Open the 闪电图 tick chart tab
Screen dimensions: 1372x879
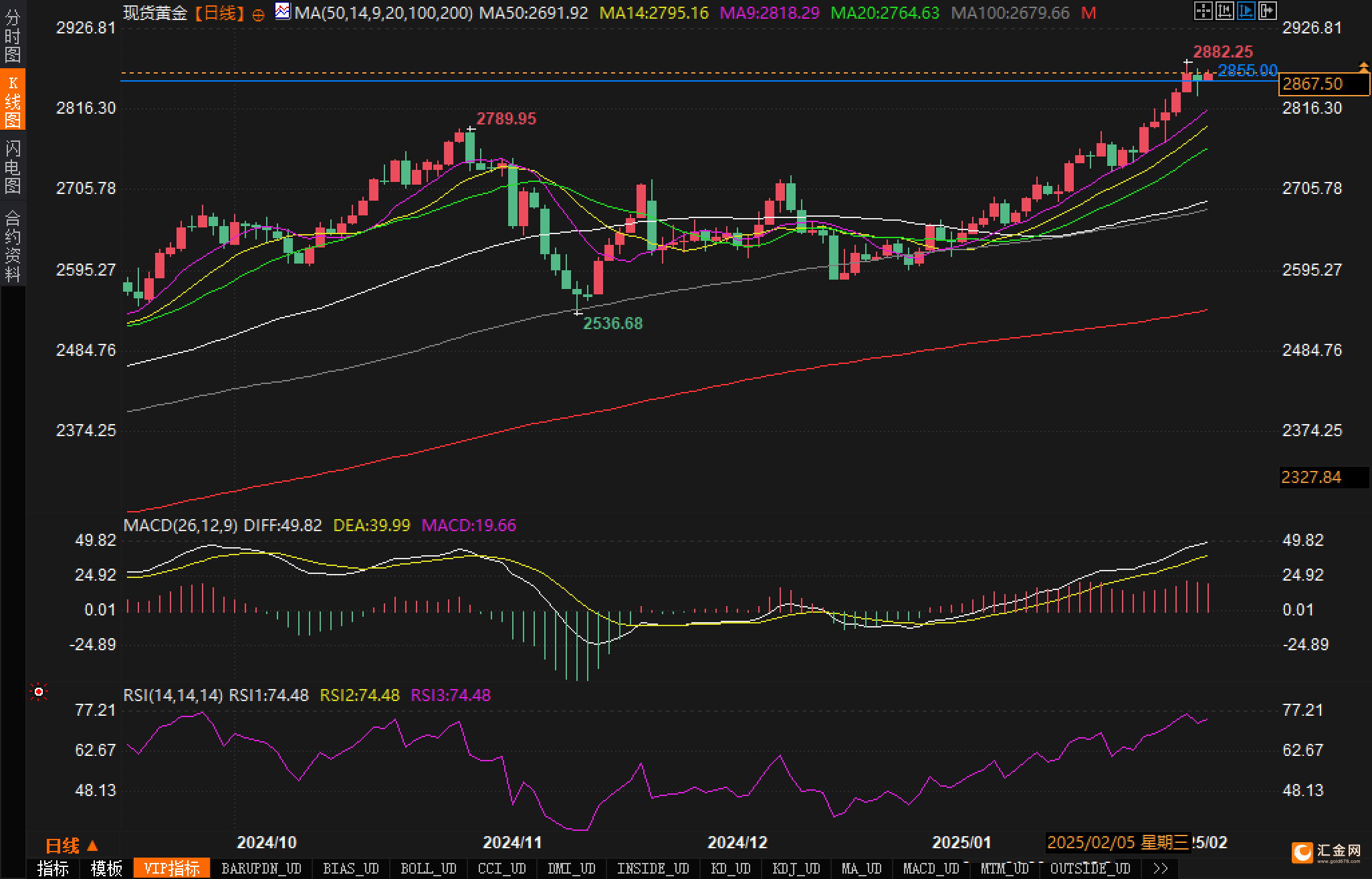[x=13, y=166]
